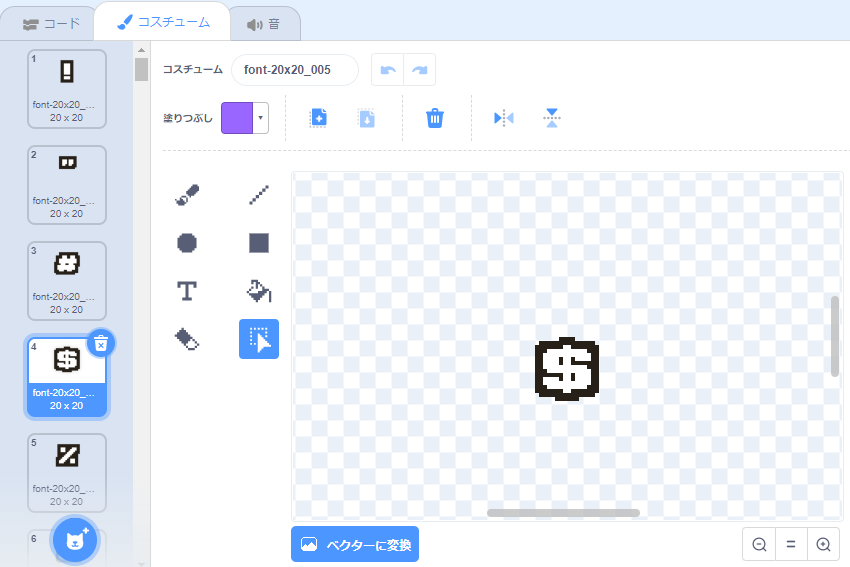Delete costume 4 with its trash badge
The height and width of the screenshot is (567, 850).
pos(101,344)
